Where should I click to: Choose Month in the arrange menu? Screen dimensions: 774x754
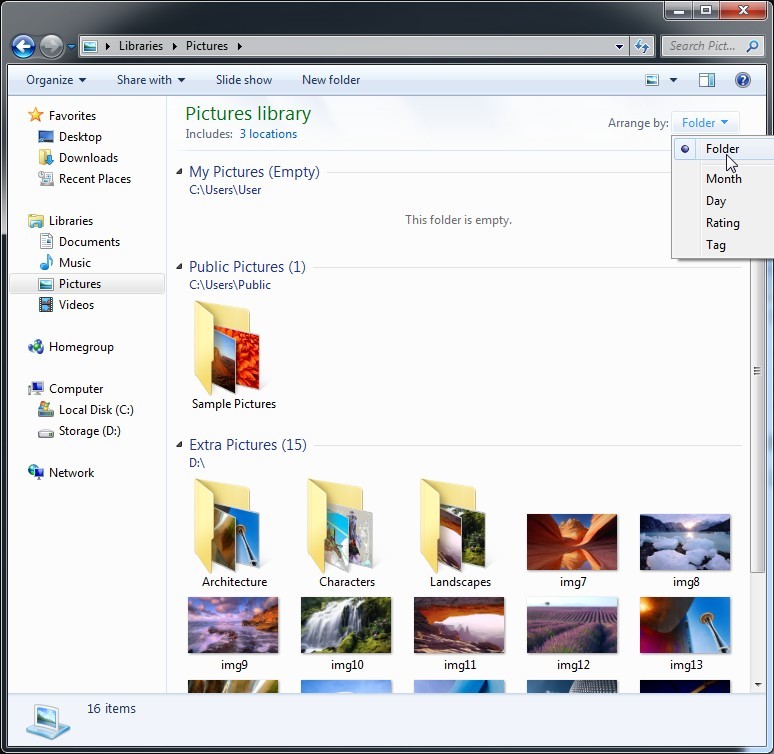click(x=723, y=179)
